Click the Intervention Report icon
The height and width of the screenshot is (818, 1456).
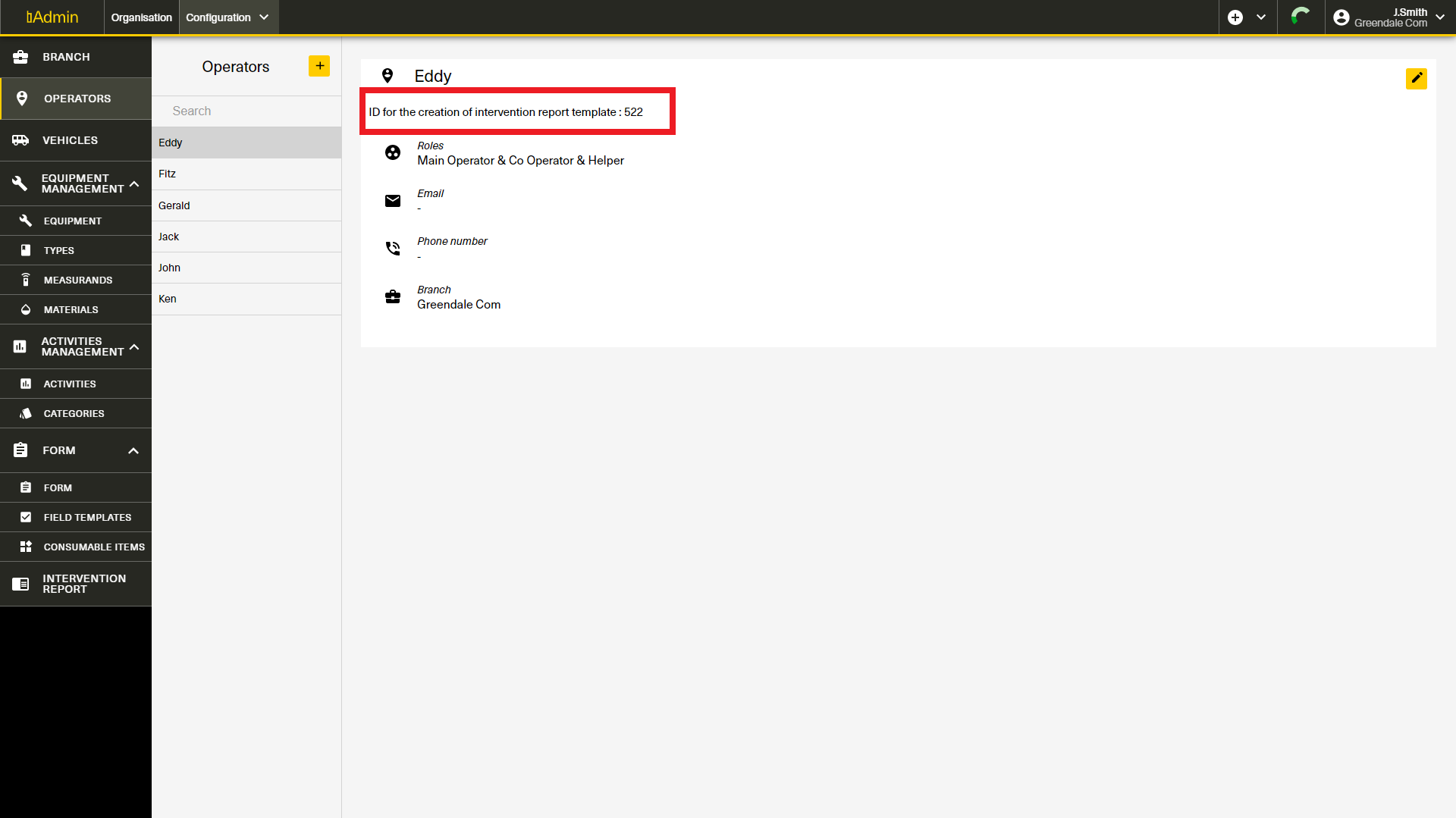click(20, 584)
